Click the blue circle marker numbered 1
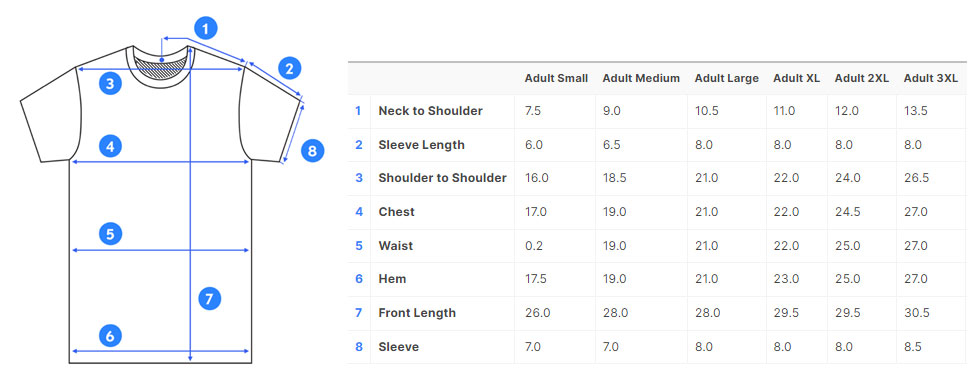This screenshot has height=391, width=979. [x=205, y=27]
